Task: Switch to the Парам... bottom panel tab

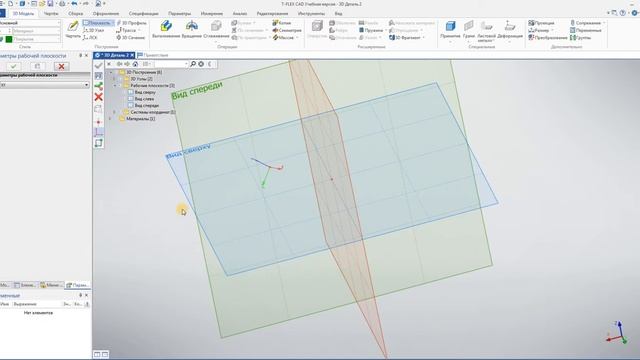Action: click(x=78, y=285)
